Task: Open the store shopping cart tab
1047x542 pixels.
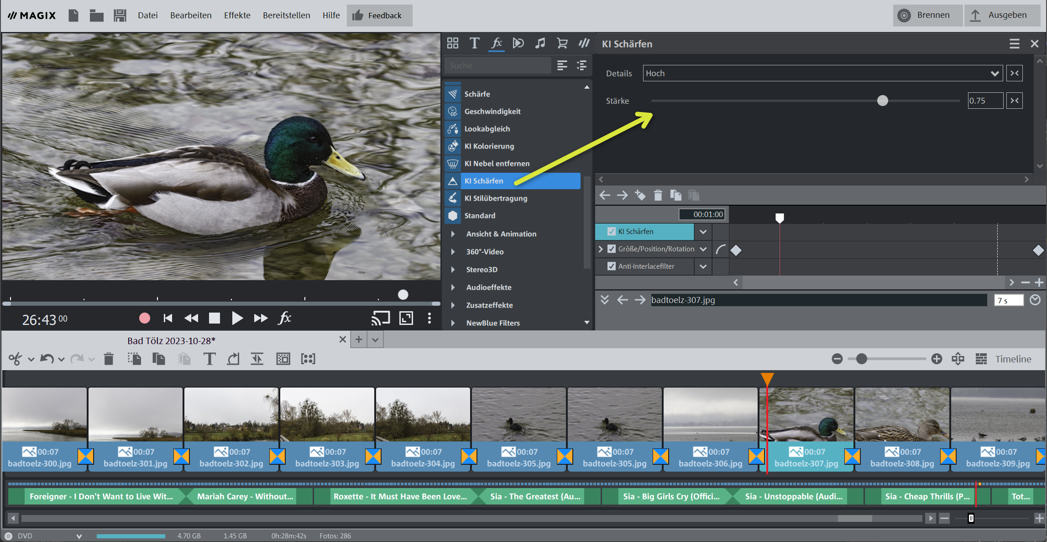Action: [x=562, y=43]
